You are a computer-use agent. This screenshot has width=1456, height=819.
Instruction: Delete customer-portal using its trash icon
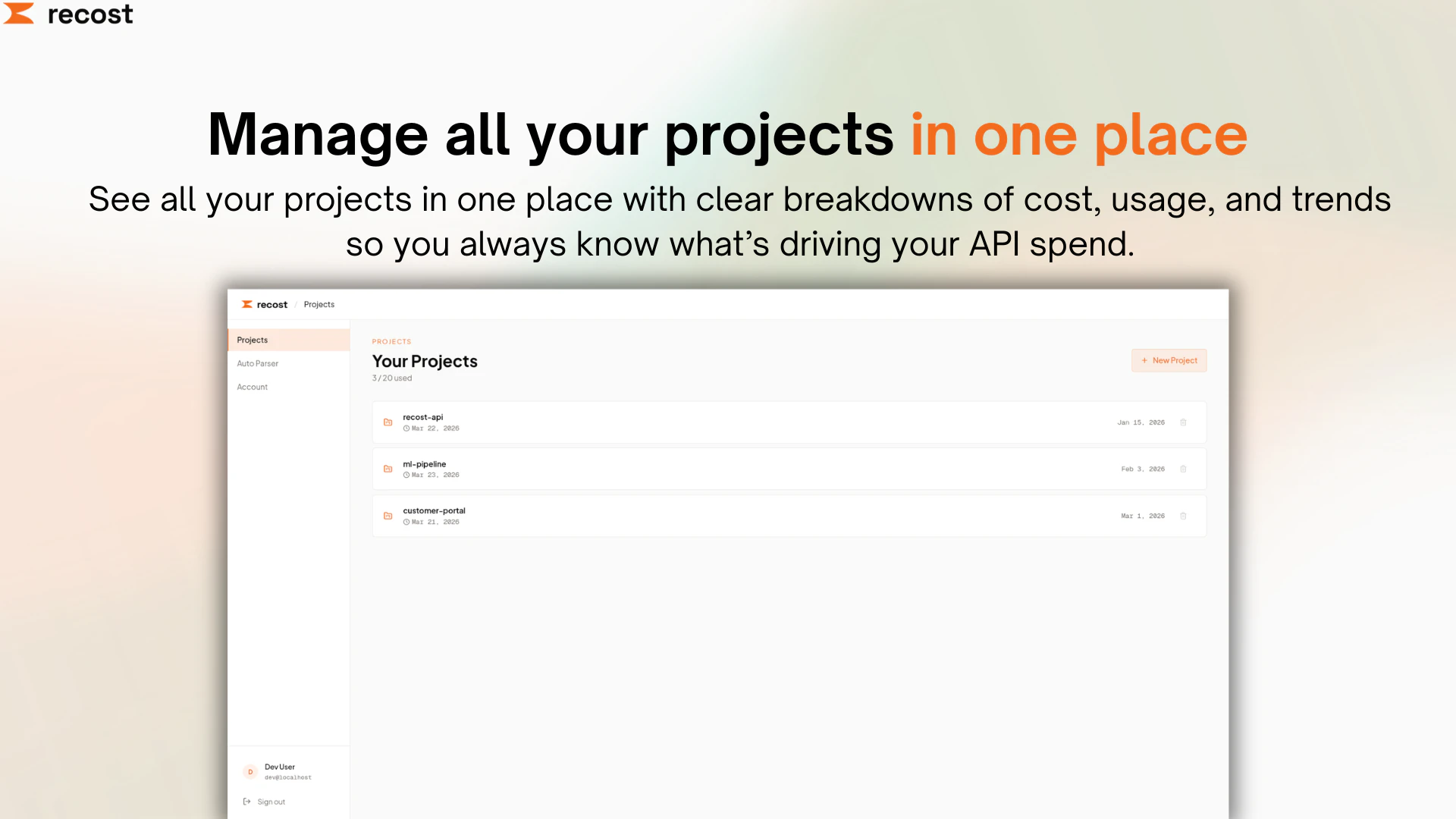coord(1183,516)
